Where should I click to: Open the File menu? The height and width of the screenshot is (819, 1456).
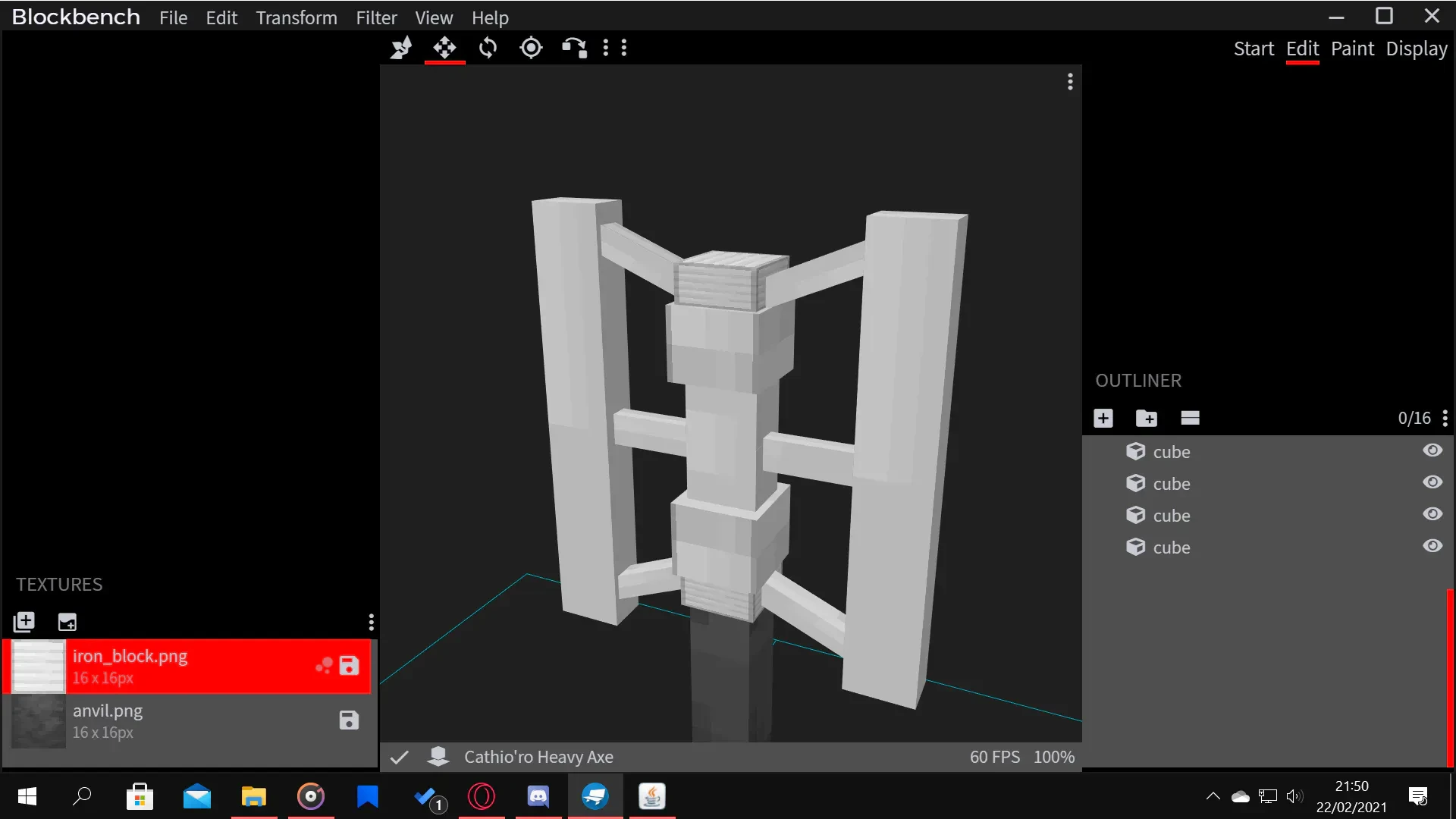click(x=173, y=17)
